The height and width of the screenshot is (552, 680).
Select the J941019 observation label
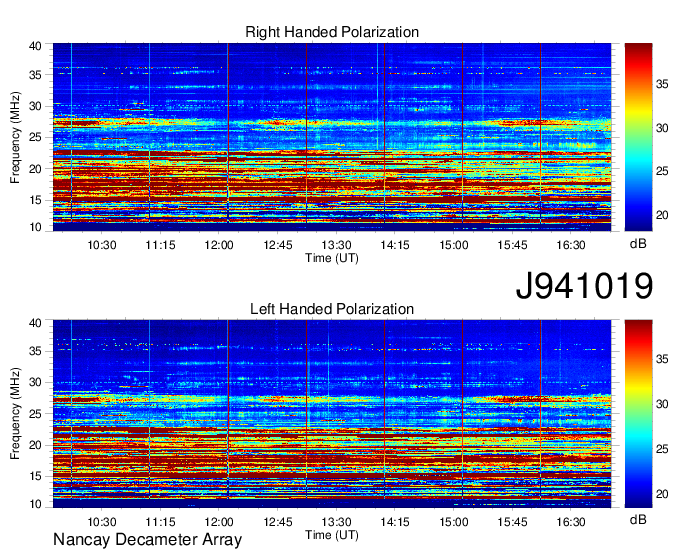point(584,286)
